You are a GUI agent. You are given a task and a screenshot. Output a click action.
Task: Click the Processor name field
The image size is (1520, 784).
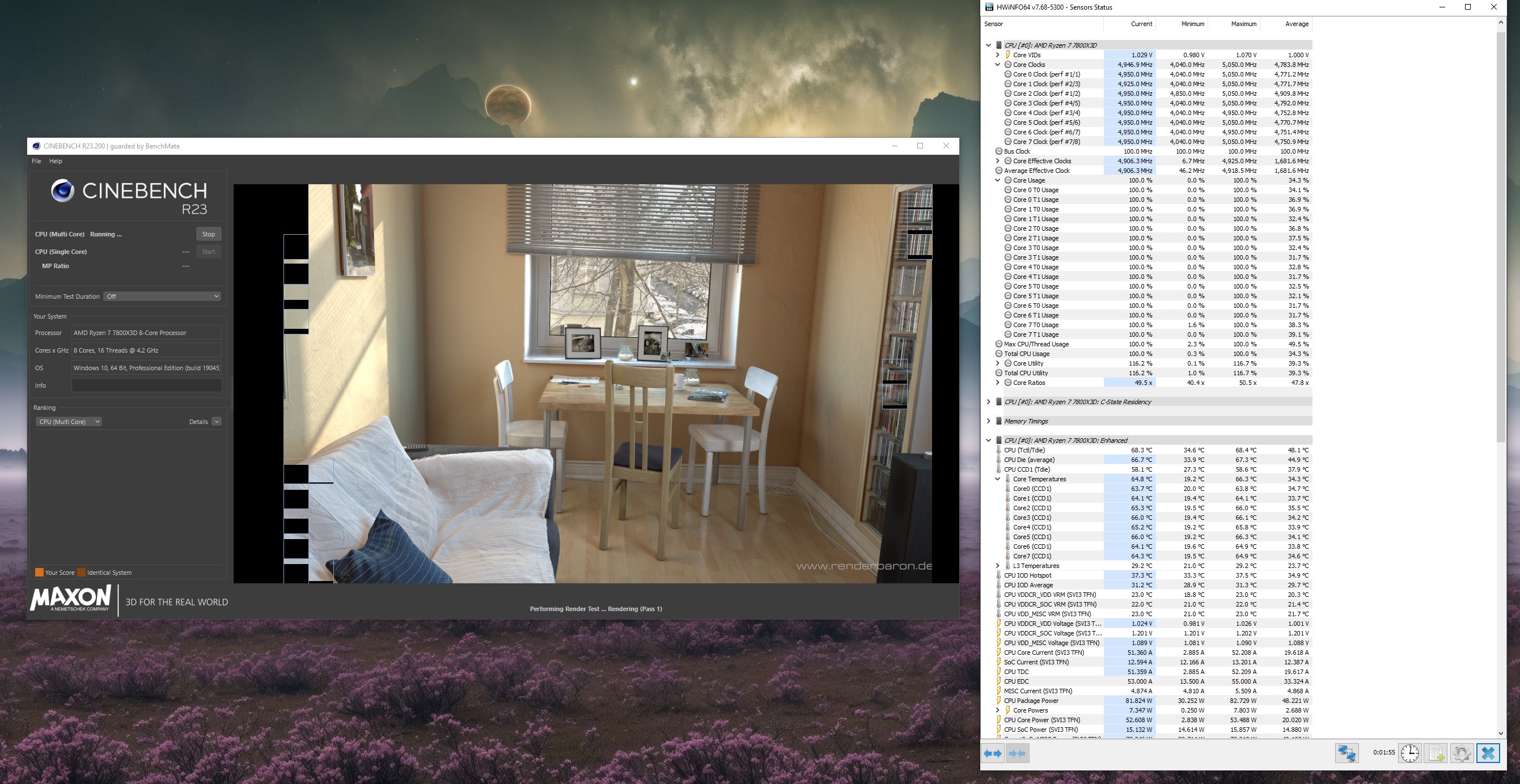coord(146,333)
